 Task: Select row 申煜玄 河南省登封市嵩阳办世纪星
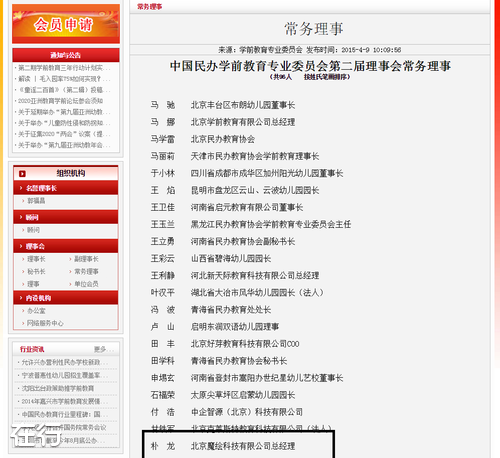point(247,378)
